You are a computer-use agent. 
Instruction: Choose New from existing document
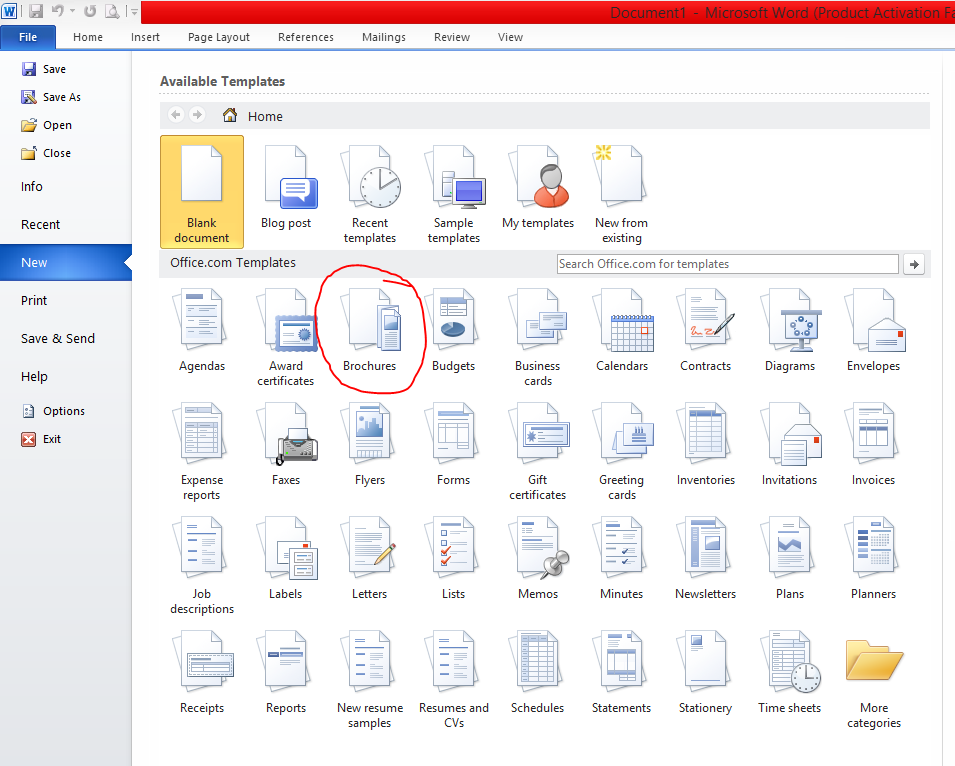[x=622, y=195]
